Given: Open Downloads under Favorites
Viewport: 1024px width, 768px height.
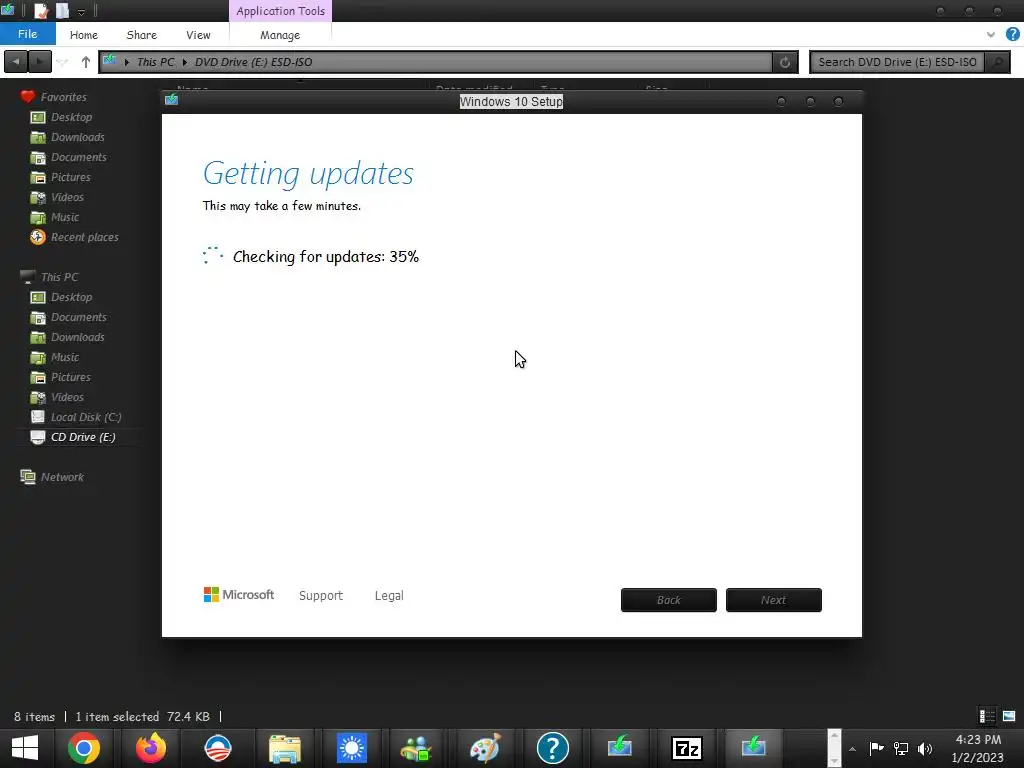Looking at the screenshot, I should click(x=78, y=137).
